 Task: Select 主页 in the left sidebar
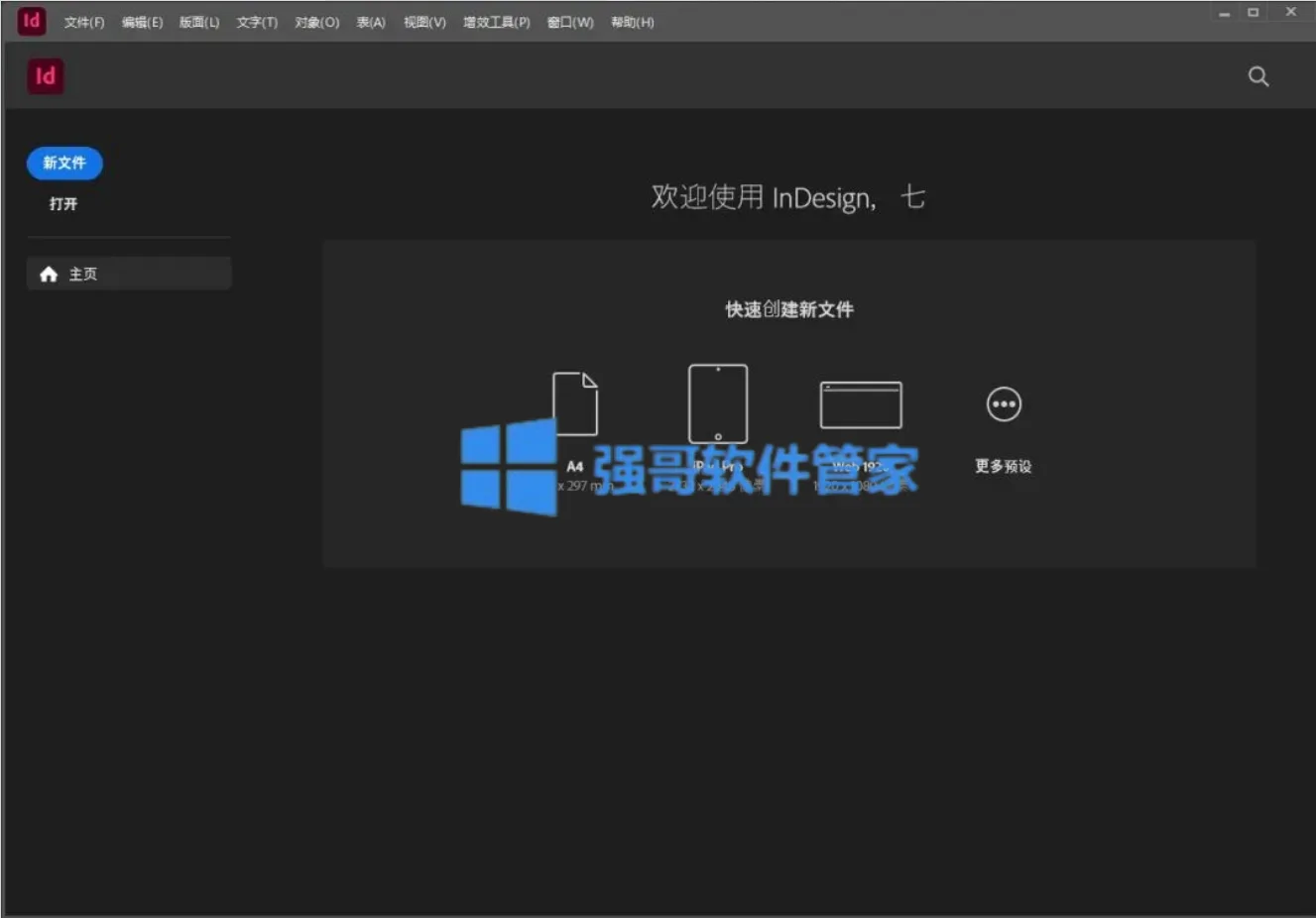click(x=129, y=274)
